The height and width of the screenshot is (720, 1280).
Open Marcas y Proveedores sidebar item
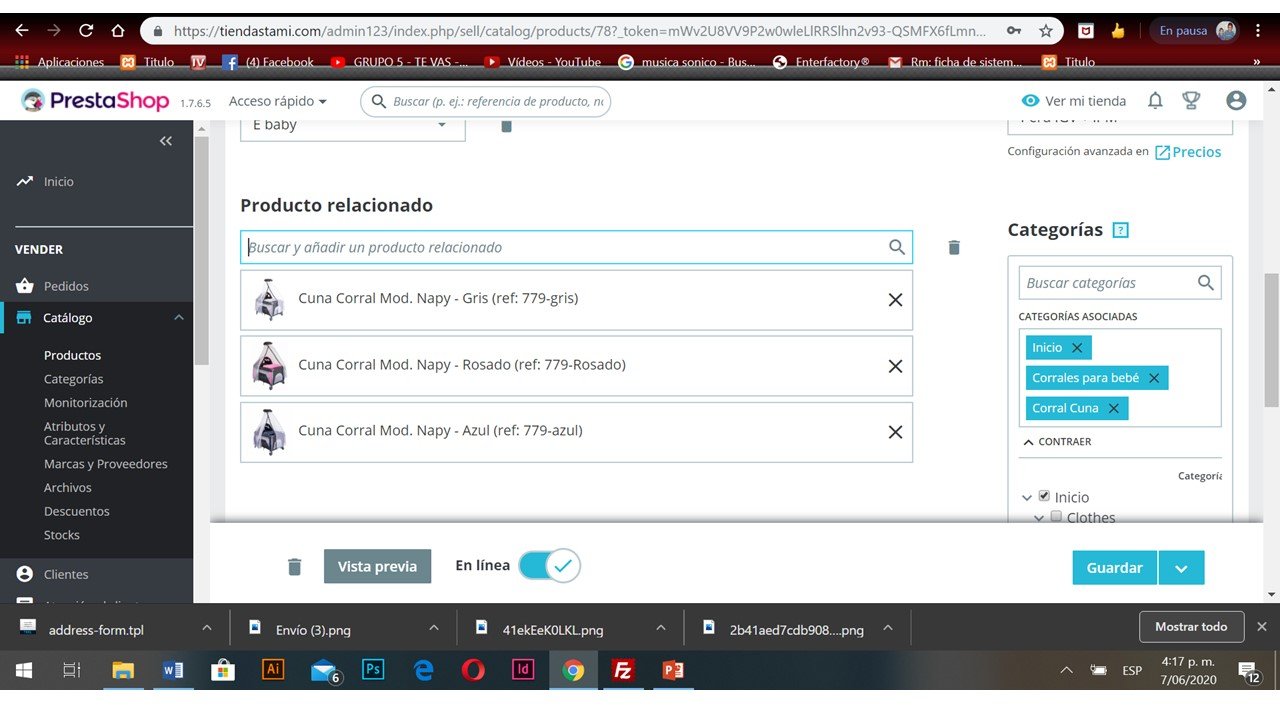pyautogui.click(x=106, y=464)
